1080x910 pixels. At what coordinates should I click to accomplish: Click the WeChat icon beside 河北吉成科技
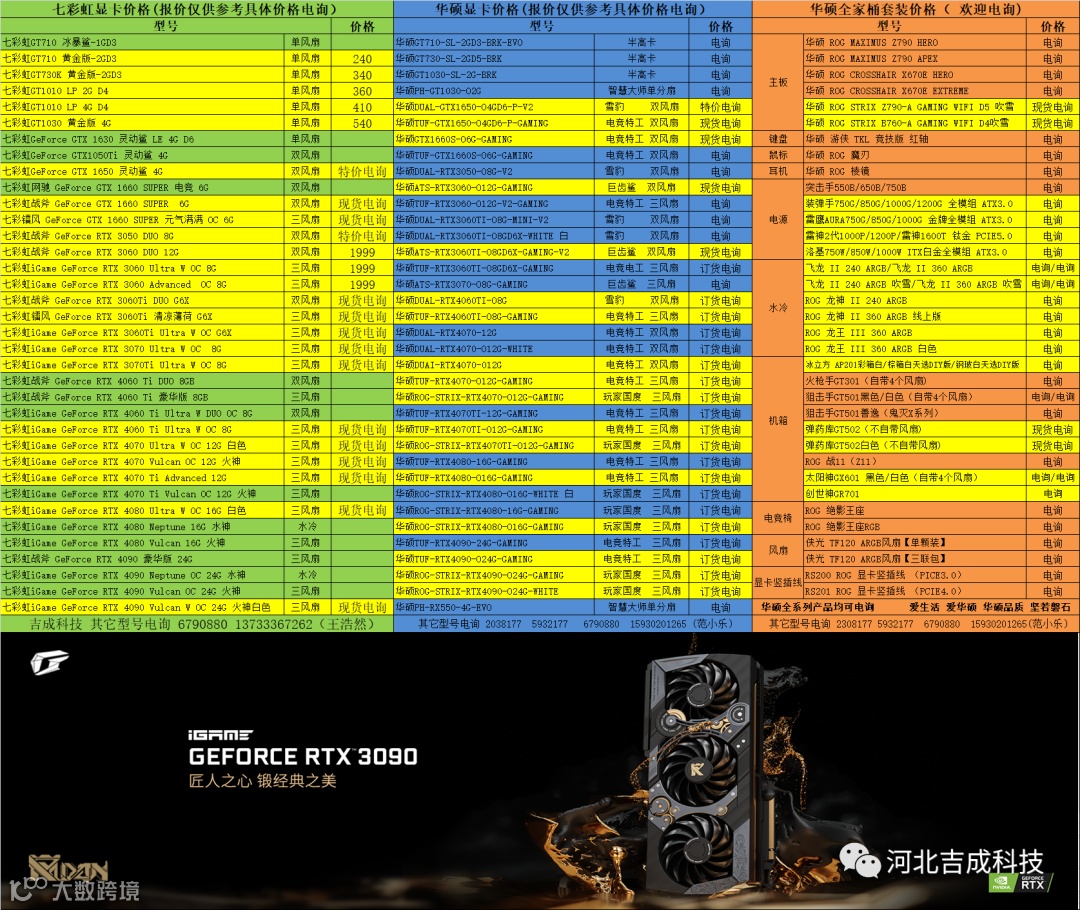click(859, 861)
